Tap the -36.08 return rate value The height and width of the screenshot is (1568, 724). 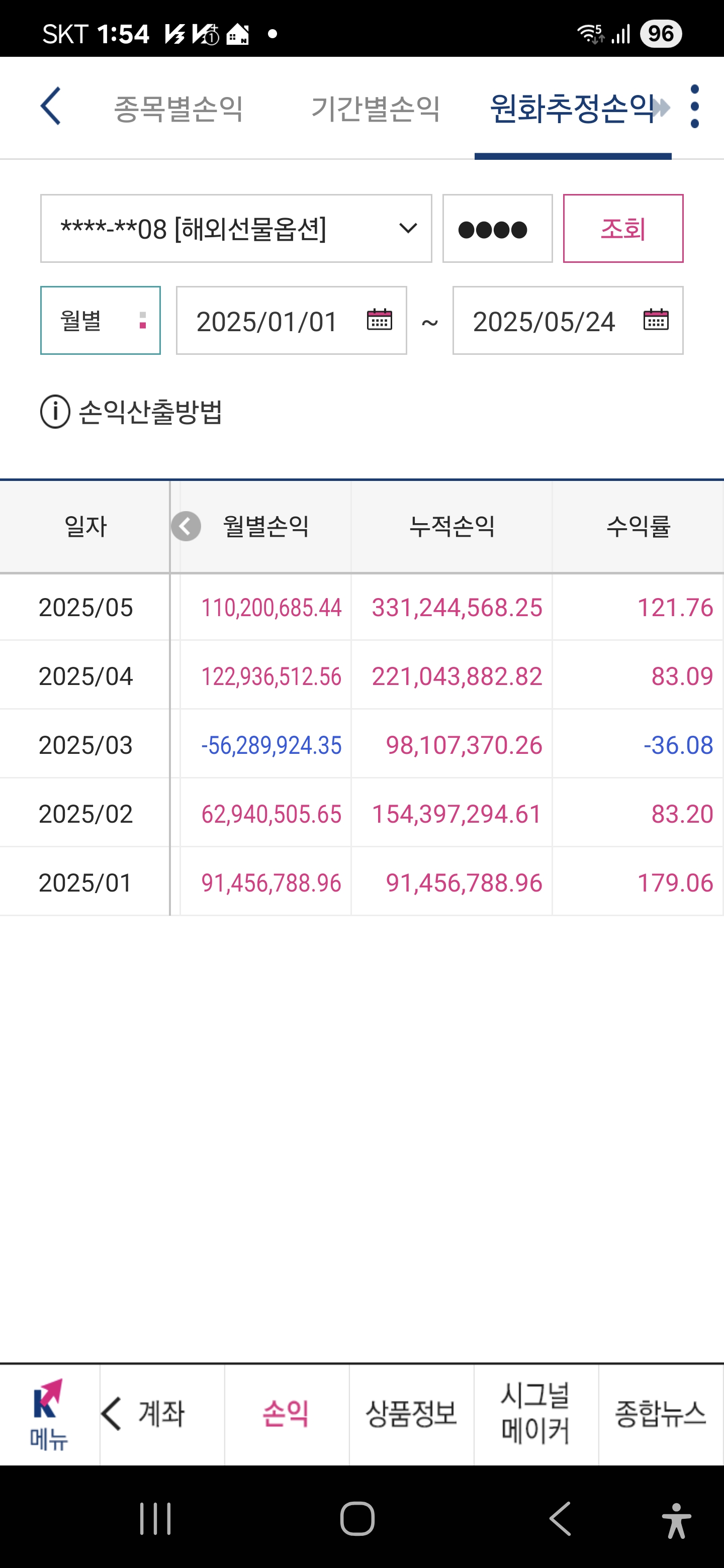[x=678, y=745]
